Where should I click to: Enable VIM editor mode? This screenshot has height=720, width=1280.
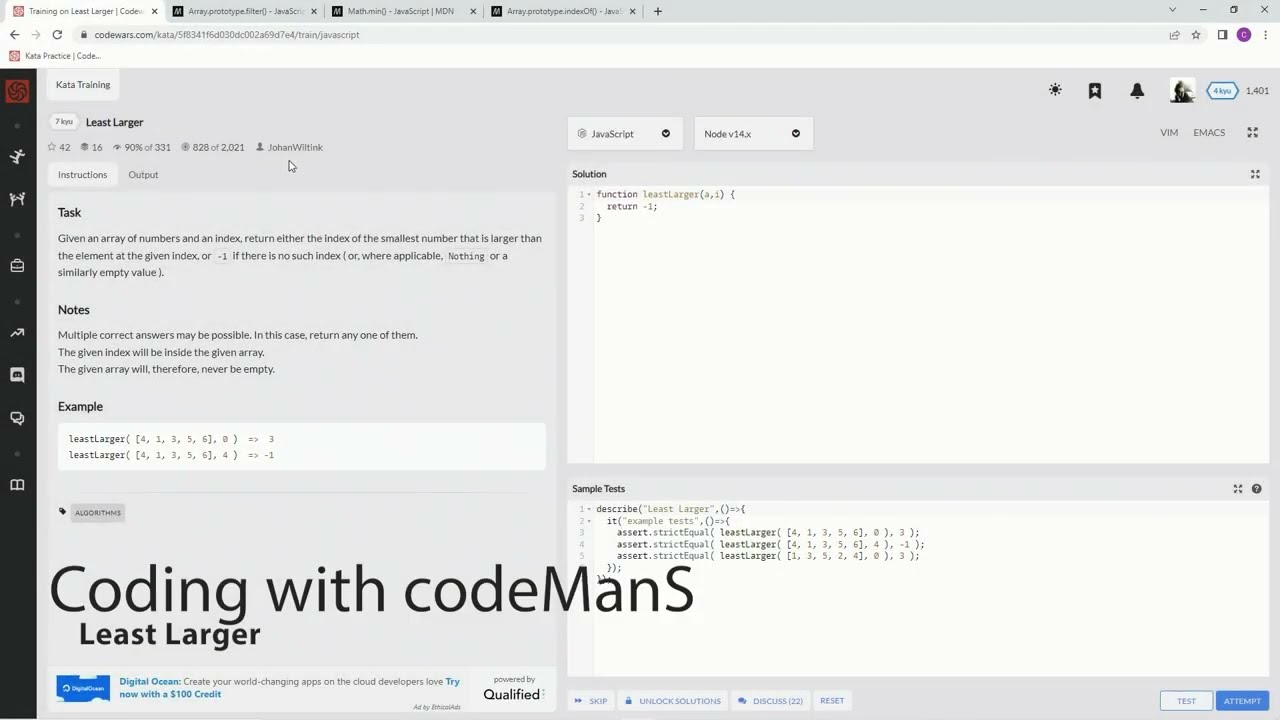coord(1169,132)
